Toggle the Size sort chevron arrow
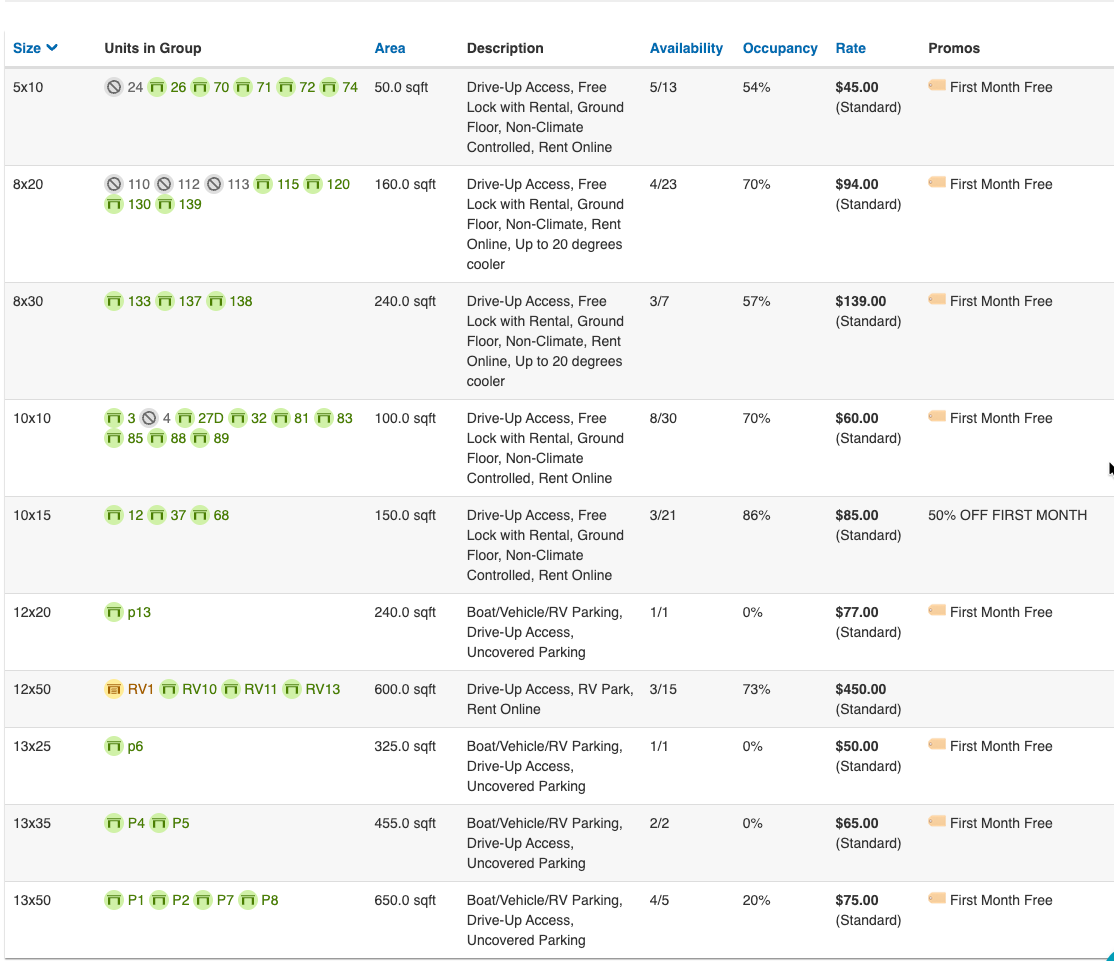The width and height of the screenshot is (1114, 961). click(52, 48)
